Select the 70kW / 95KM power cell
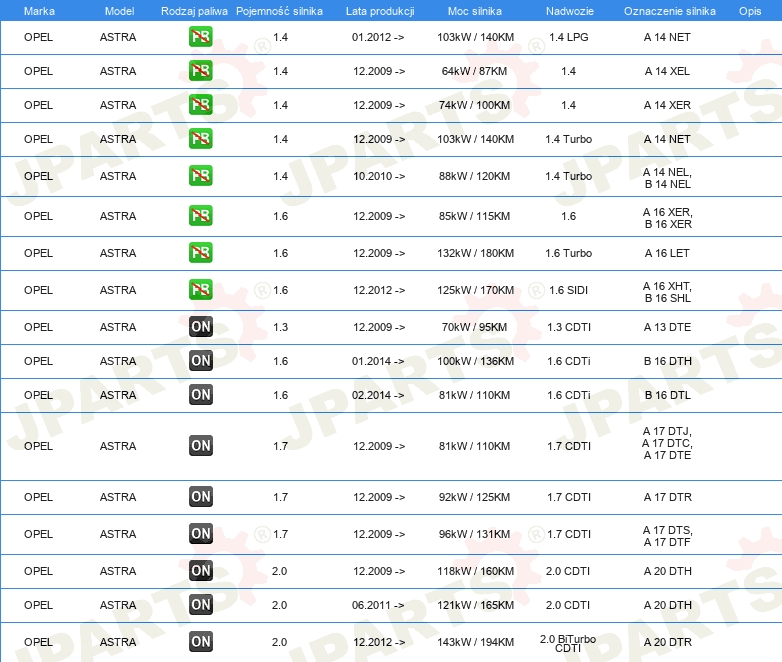Viewport: 782px width, 662px height. 474,327
